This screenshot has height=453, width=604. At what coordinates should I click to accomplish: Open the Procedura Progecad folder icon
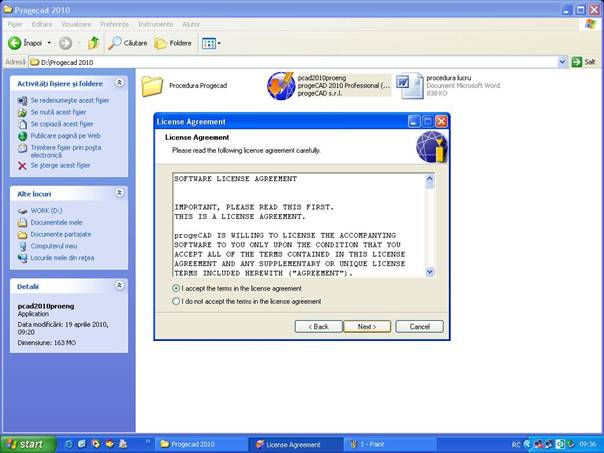152,87
